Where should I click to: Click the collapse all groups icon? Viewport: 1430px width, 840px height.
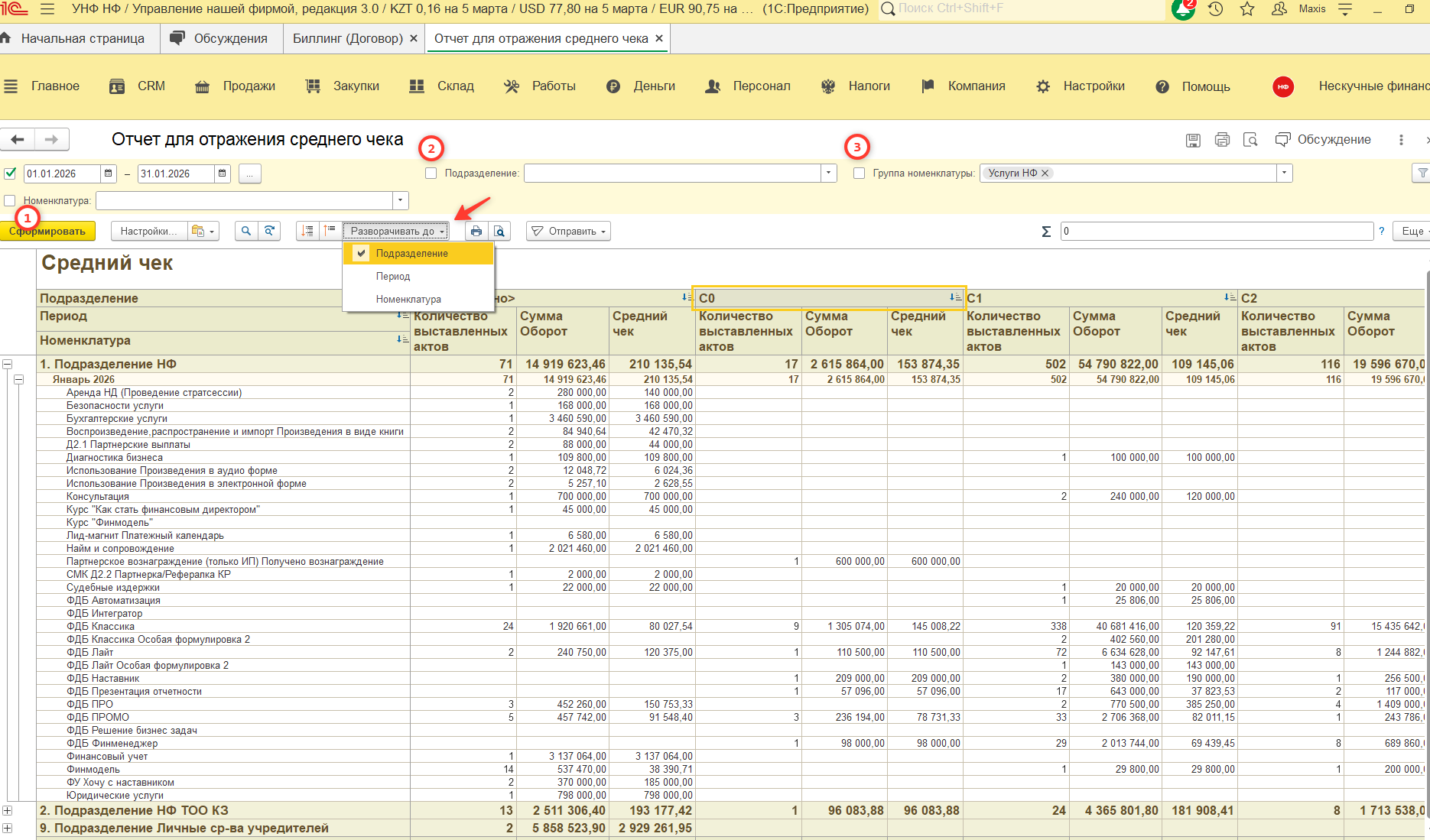click(x=330, y=231)
